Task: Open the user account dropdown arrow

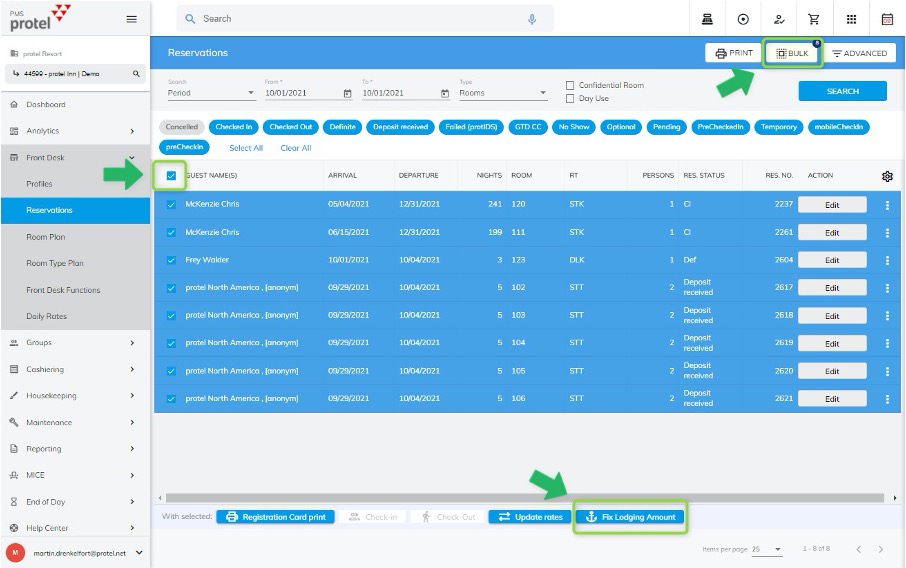Action: click(x=139, y=553)
